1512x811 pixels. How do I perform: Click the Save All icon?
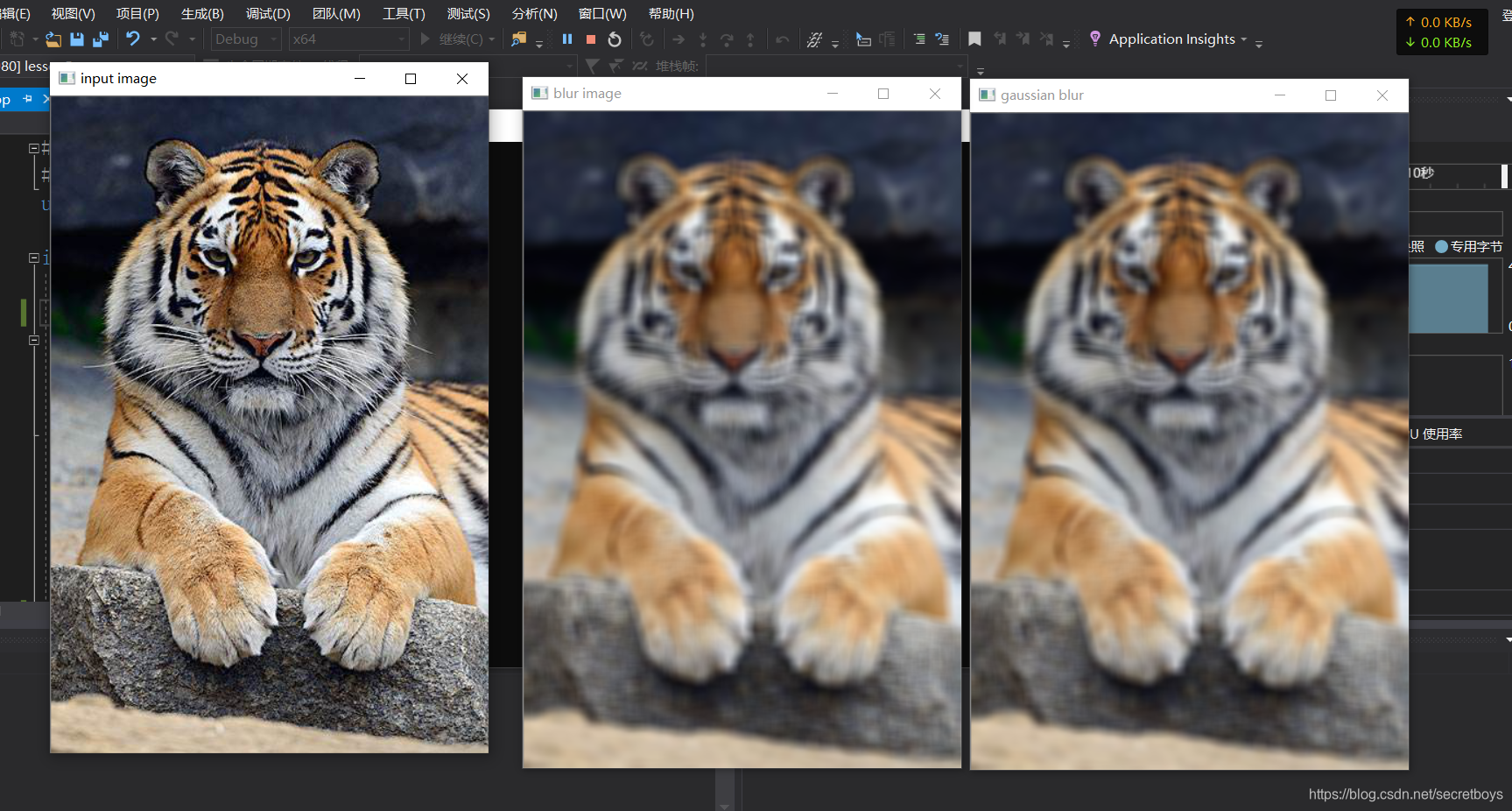click(x=101, y=39)
